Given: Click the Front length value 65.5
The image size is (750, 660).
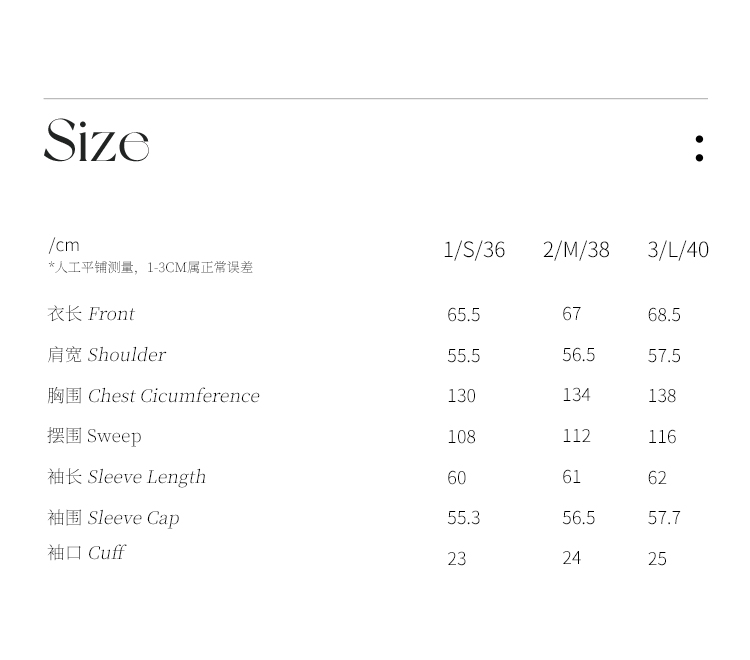Looking at the screenshot, I should coord(464,315).
